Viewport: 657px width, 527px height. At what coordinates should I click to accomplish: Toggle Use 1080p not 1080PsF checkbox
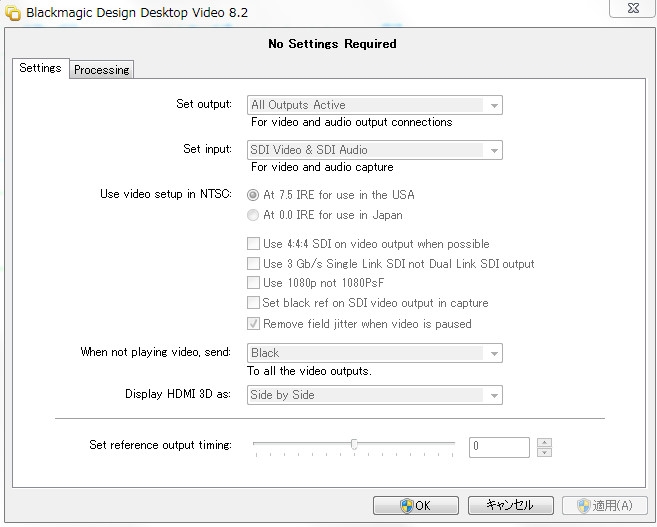253,283
